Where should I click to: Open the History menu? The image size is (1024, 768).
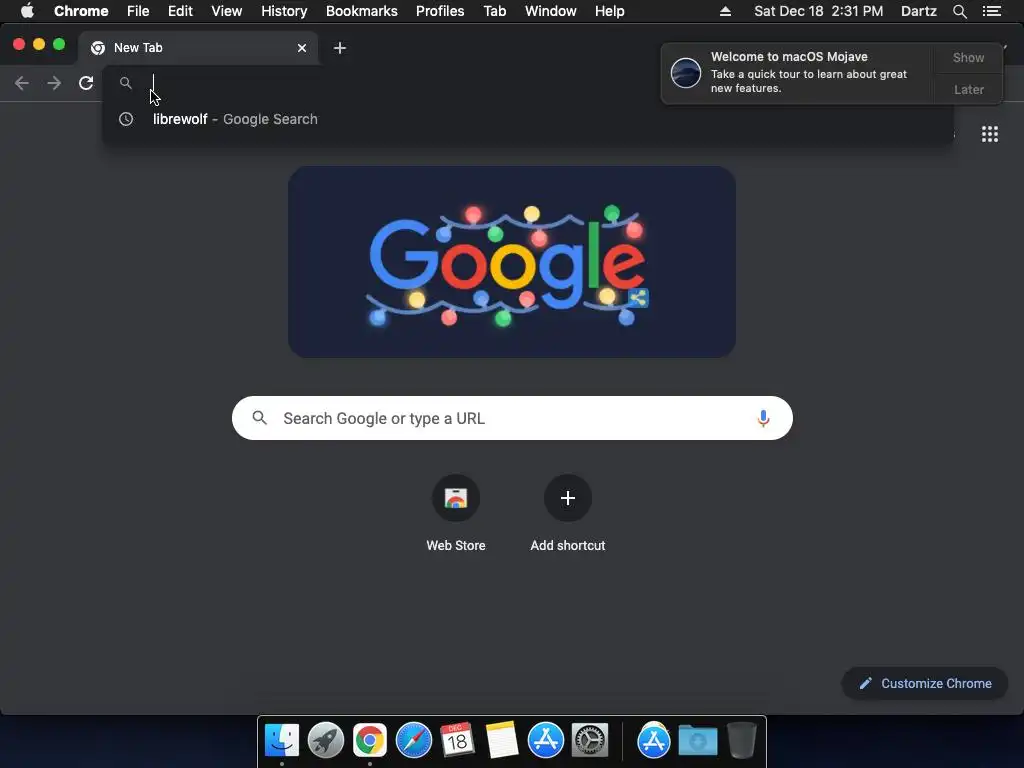284,11
